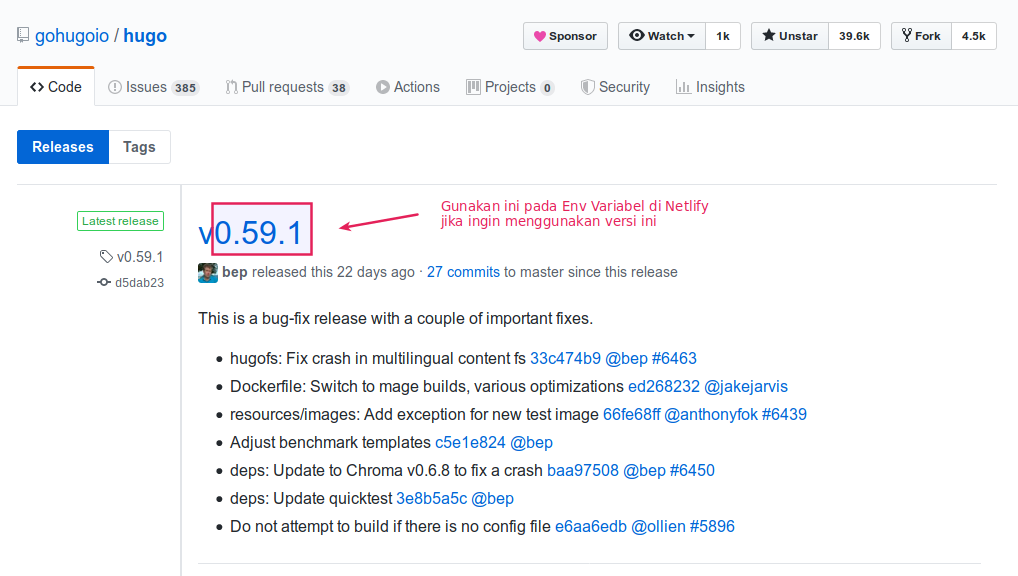Open the 27 commits link
Viewport: 1018px width, 576px height.
(x=463, y=272)
